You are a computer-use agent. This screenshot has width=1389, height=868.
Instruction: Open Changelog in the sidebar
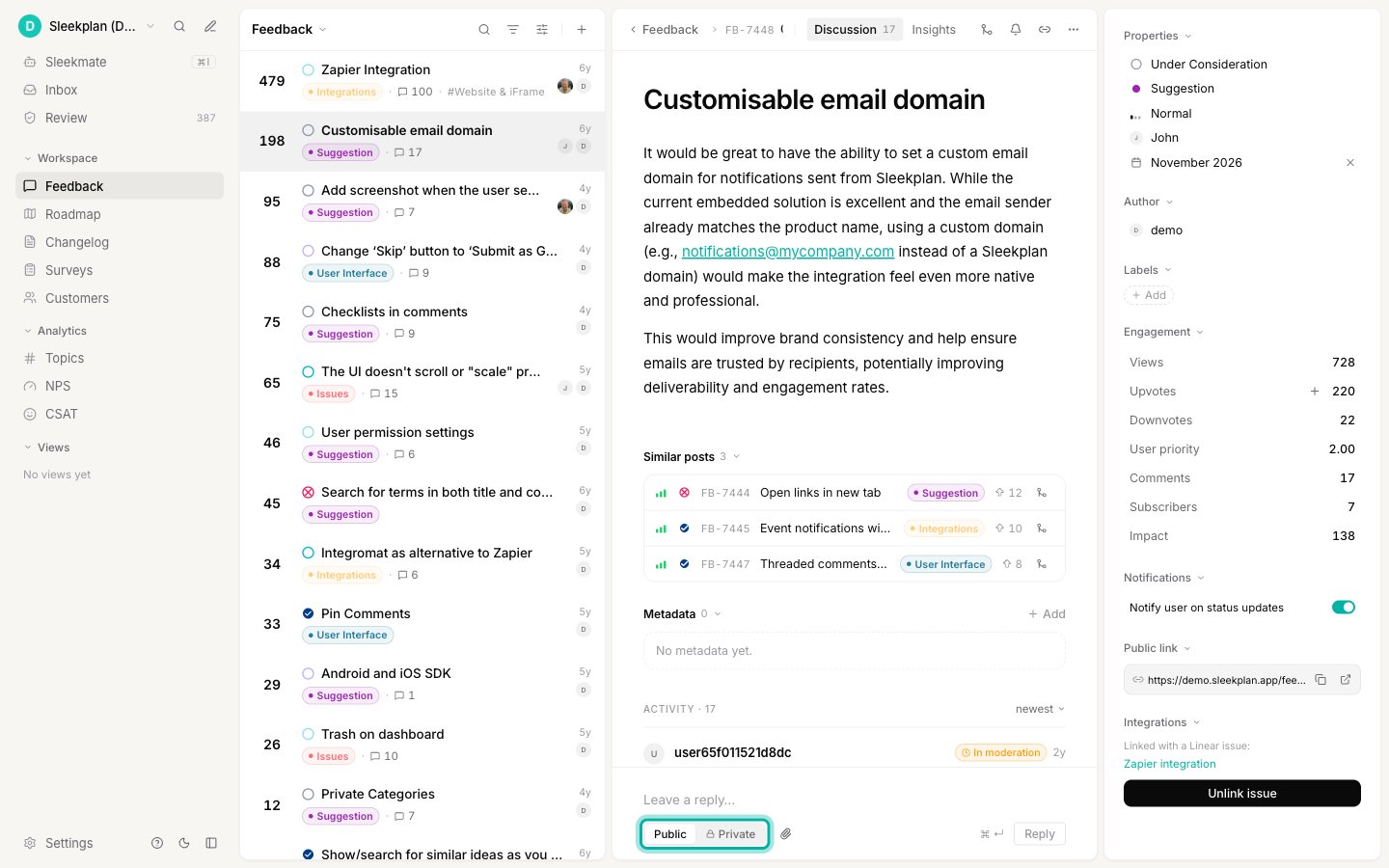click(120, 242)
